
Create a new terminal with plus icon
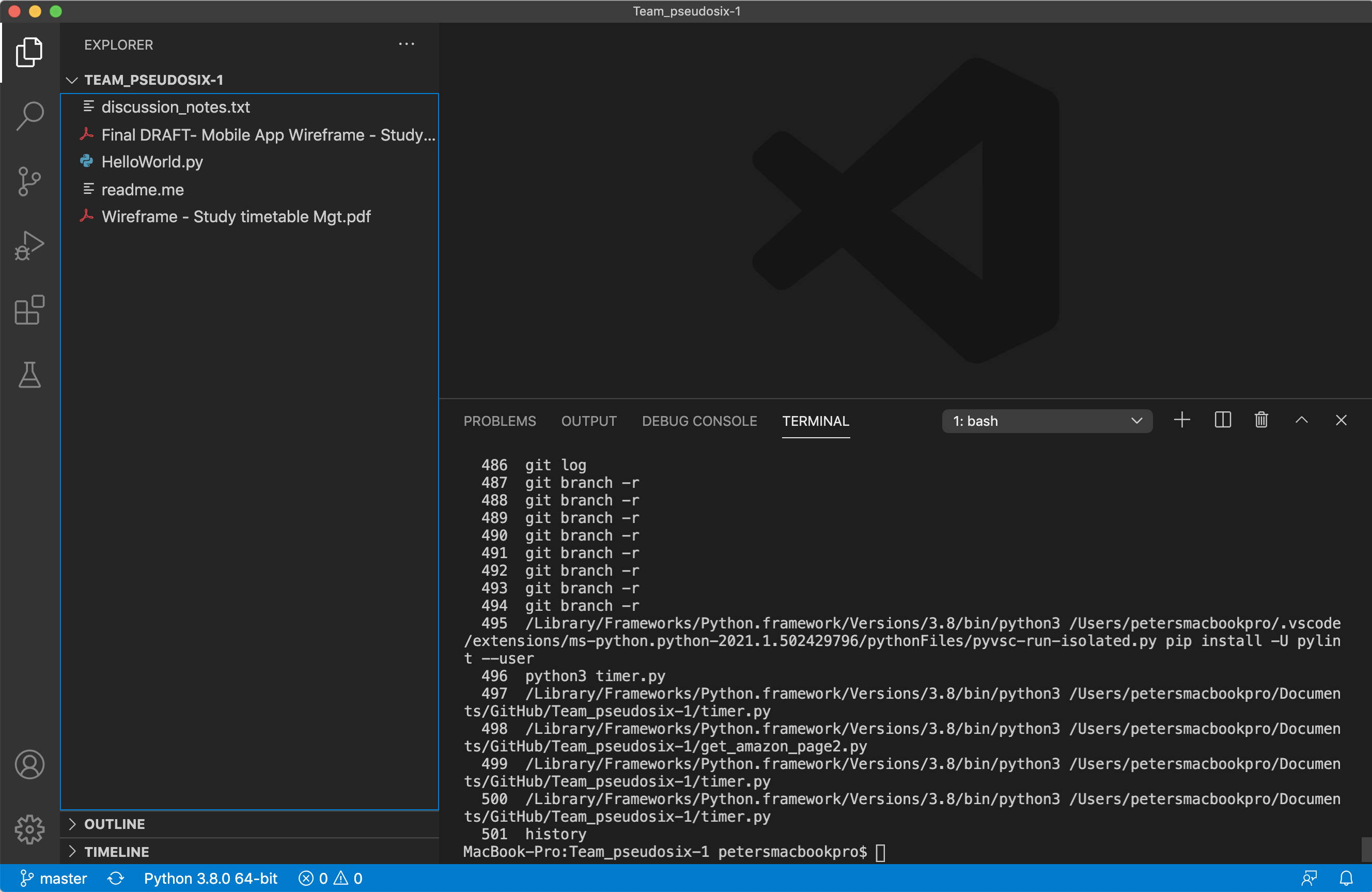1182,420
